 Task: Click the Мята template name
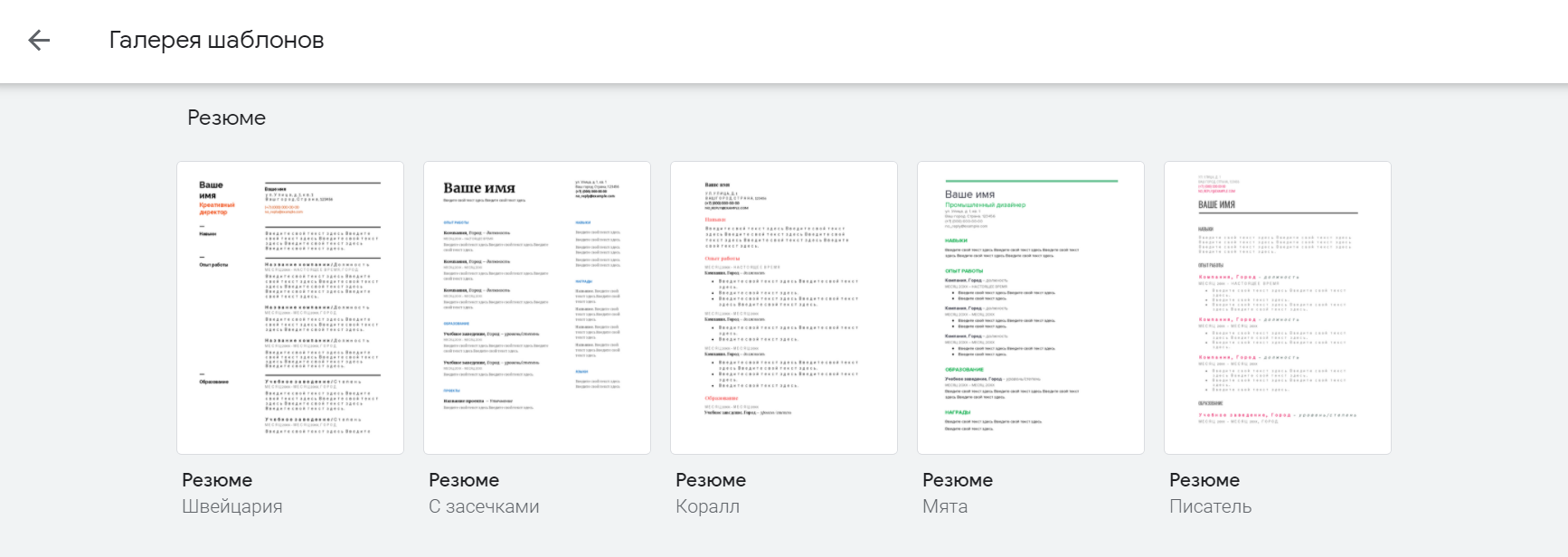pos(945,506)
